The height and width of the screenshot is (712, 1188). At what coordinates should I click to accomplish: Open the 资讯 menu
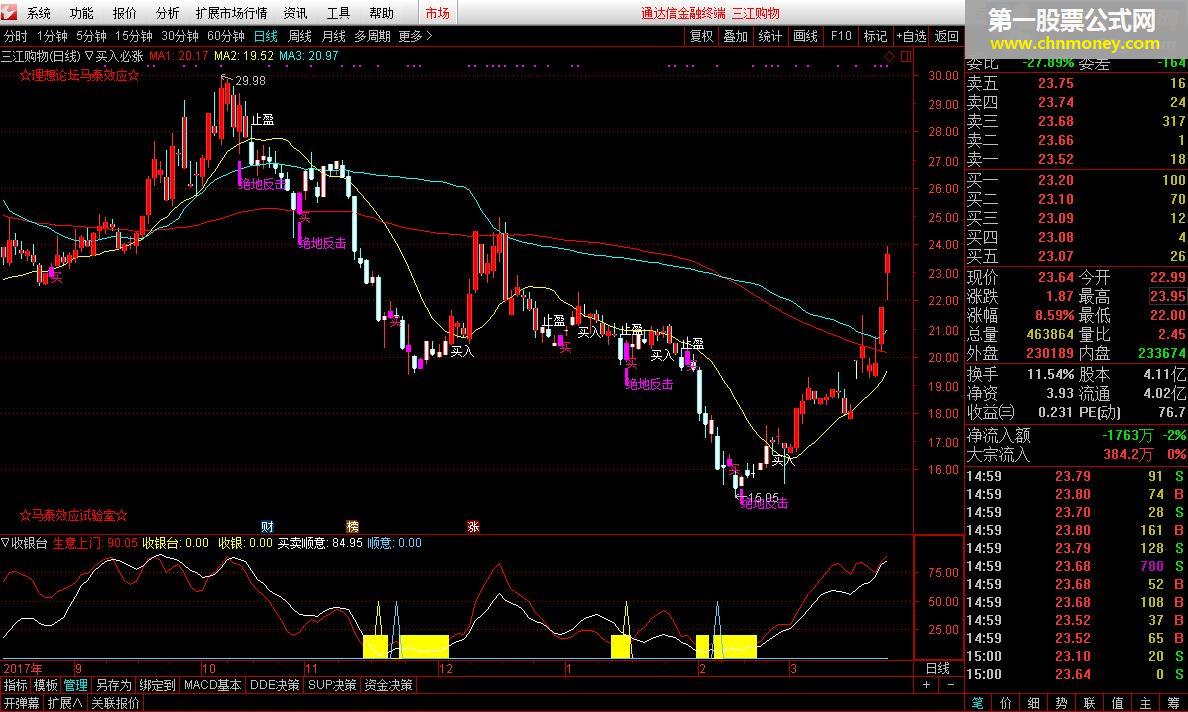click(x=295, y=13)
